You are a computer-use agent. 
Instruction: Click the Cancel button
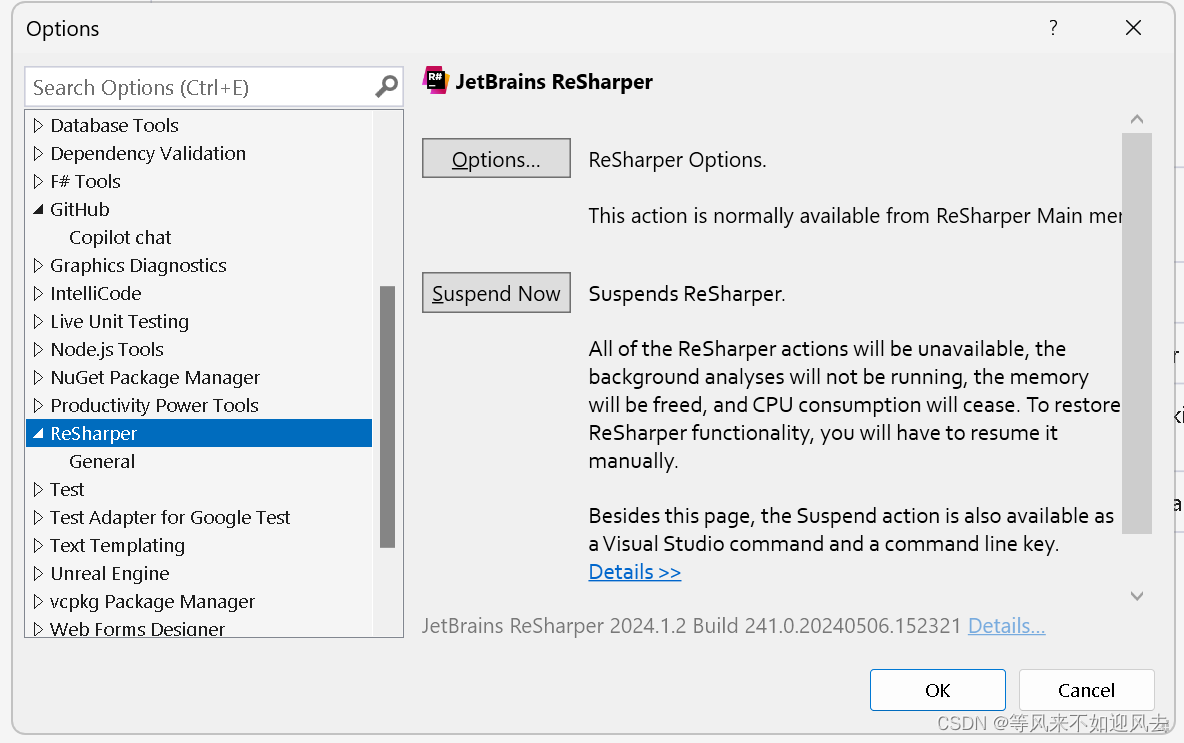click(x=1086, y=690)
